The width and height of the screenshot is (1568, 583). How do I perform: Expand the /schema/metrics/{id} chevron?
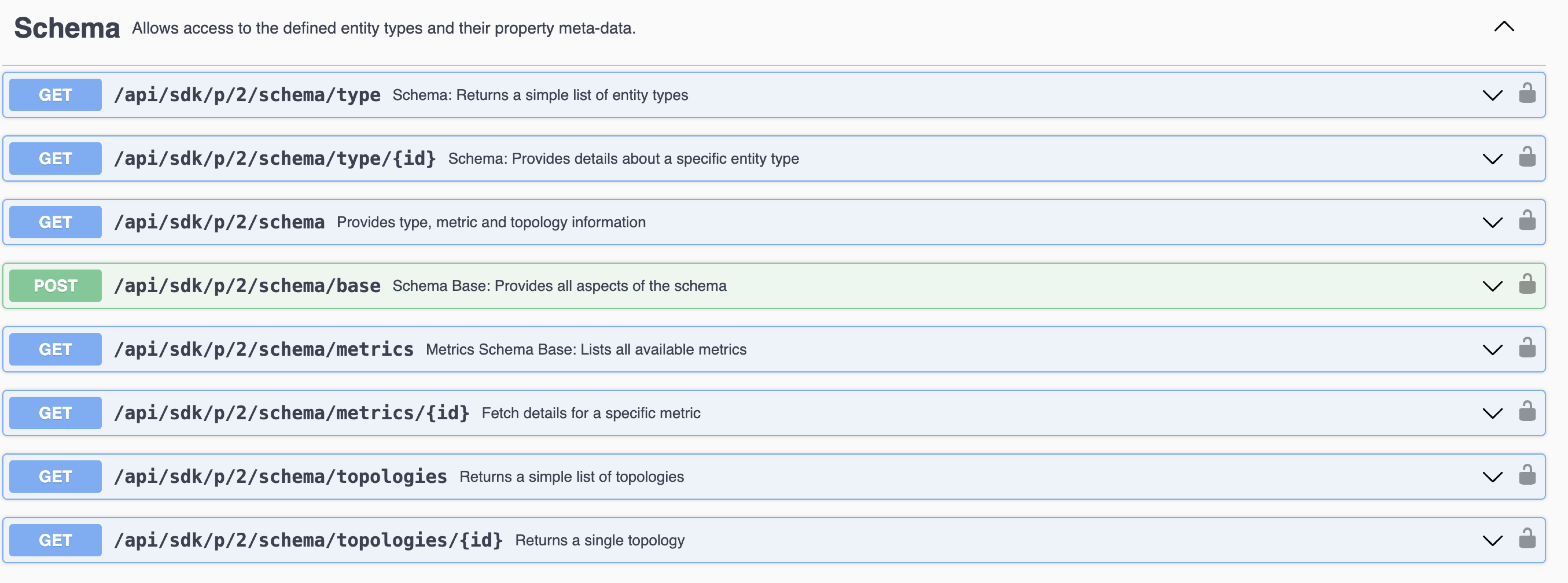1492,414
